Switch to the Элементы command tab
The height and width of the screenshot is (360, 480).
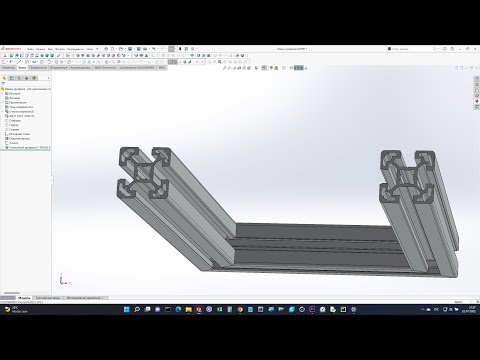pos(8,68)
